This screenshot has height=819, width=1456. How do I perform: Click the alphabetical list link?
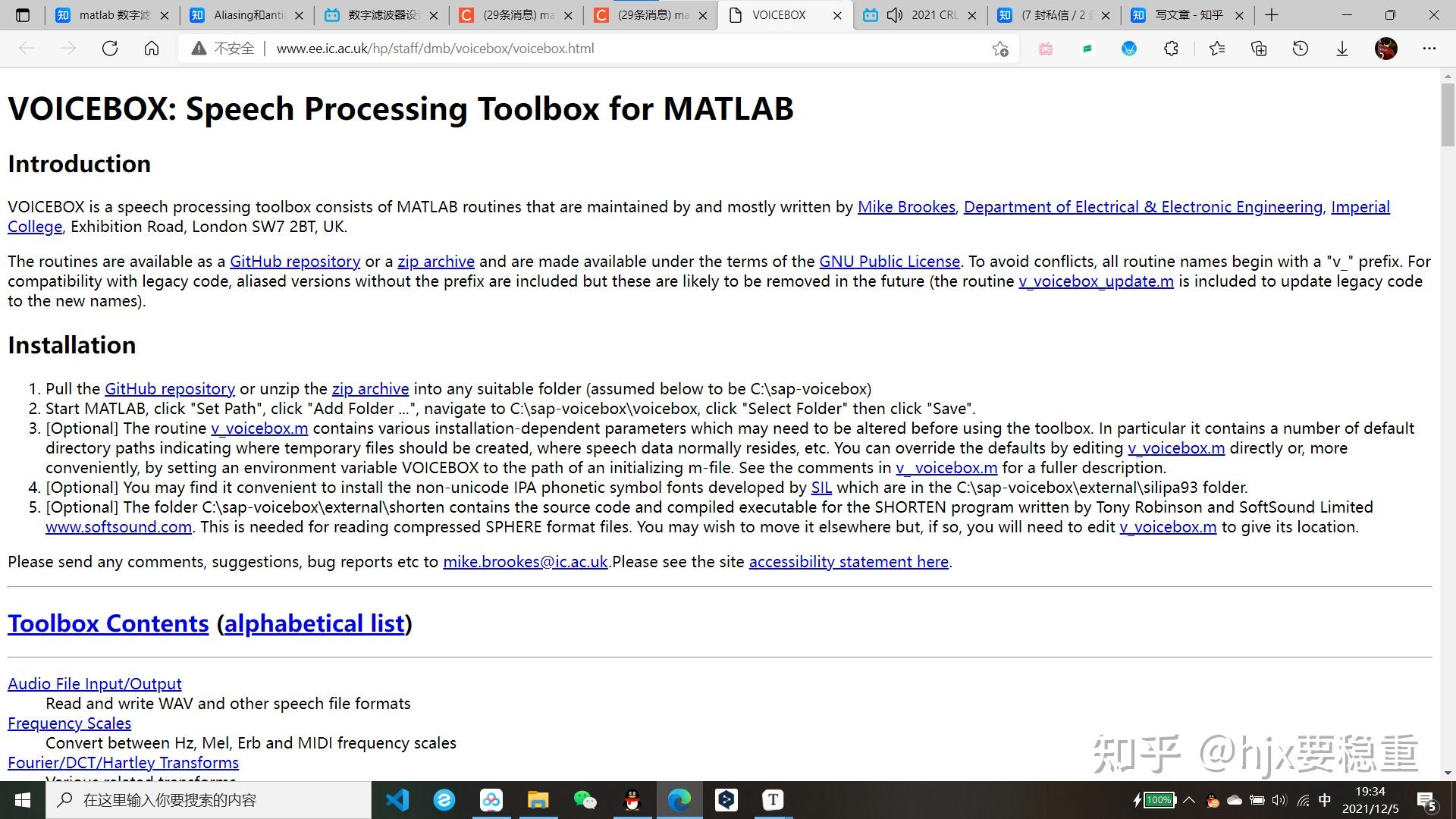click(x=314, y=623)
